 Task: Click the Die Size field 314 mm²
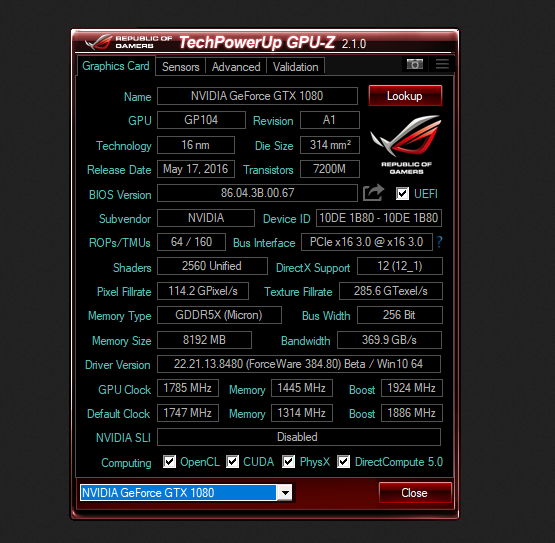tap(330, 145)
